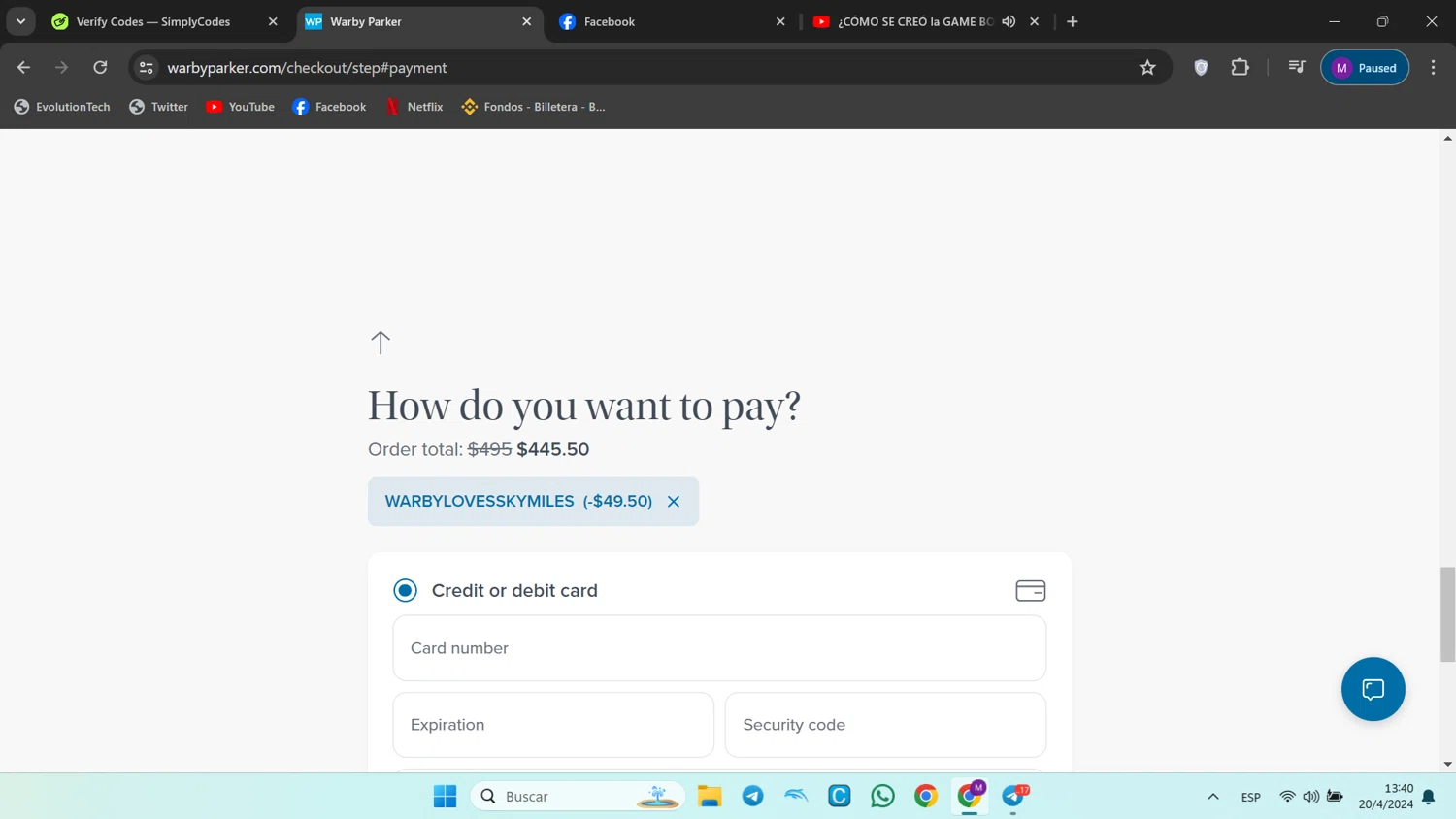This screenshot has width=1456, height=819.
Task: Close the Facebook tab
Action: click(780, 21)
